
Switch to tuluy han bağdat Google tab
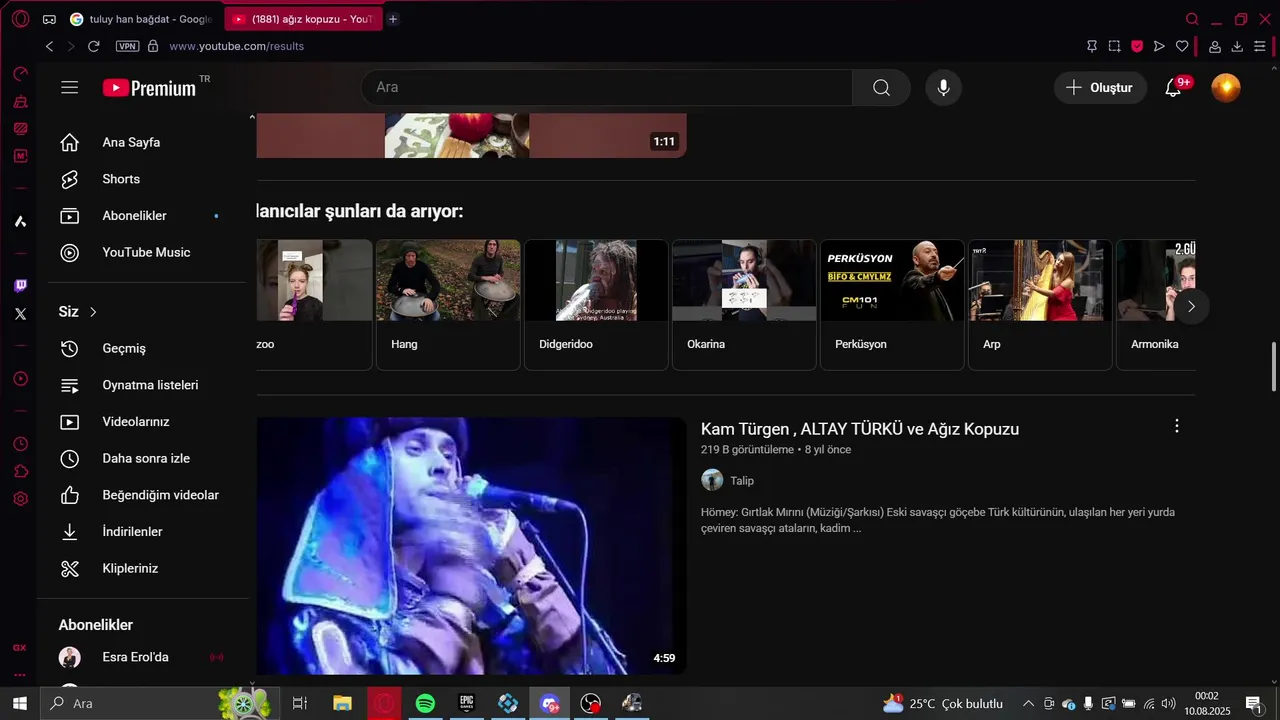[141, 19]
